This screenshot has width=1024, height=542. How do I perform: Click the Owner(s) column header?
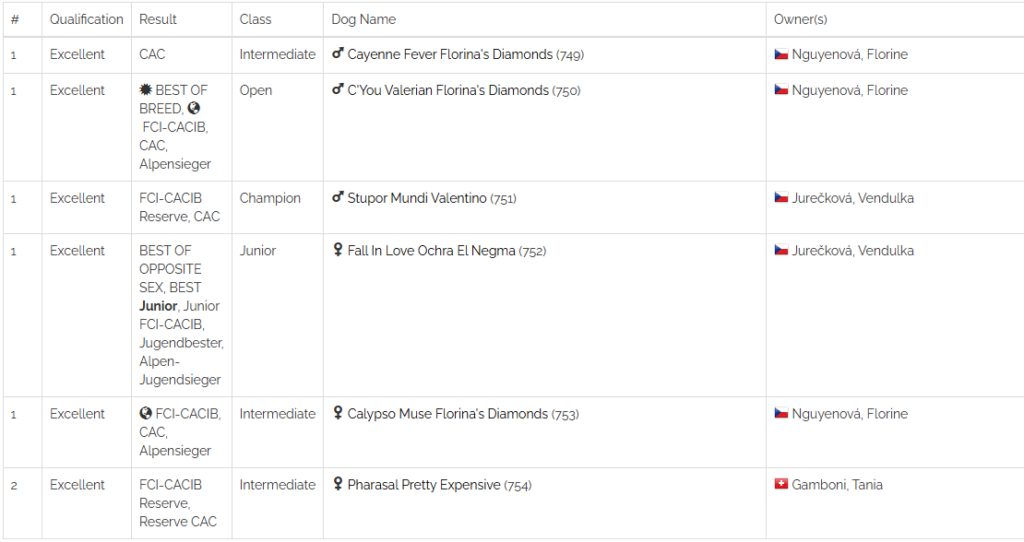pos(801,19)
